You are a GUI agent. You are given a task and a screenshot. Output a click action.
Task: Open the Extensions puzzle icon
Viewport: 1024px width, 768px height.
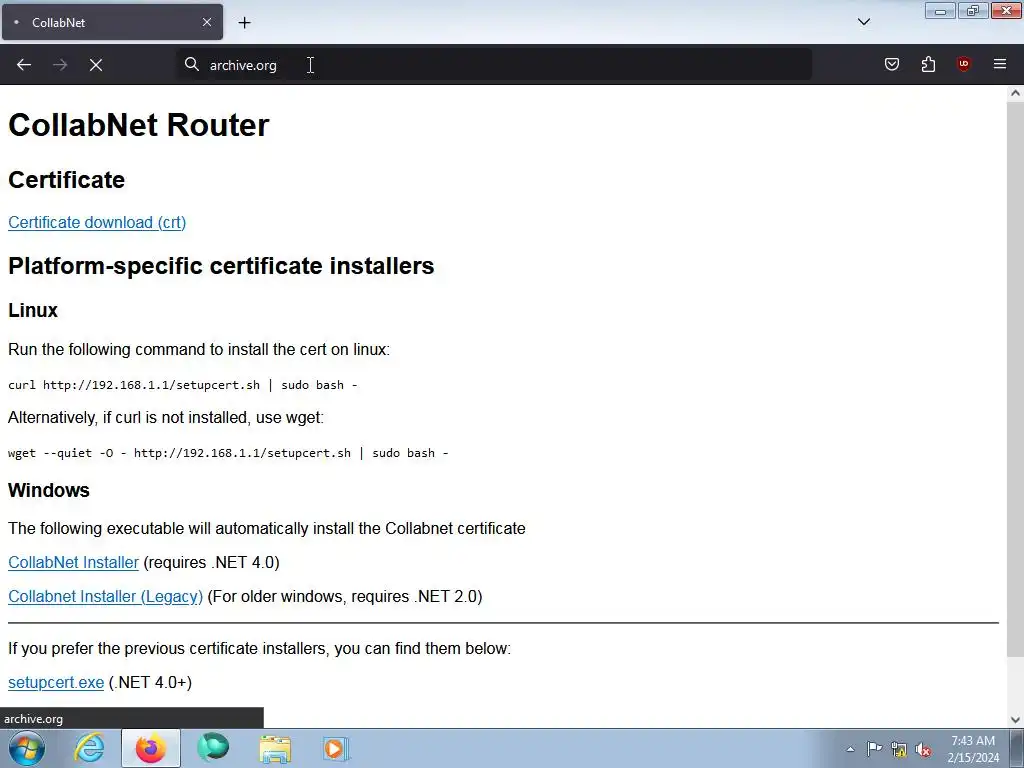coord(928,64)
